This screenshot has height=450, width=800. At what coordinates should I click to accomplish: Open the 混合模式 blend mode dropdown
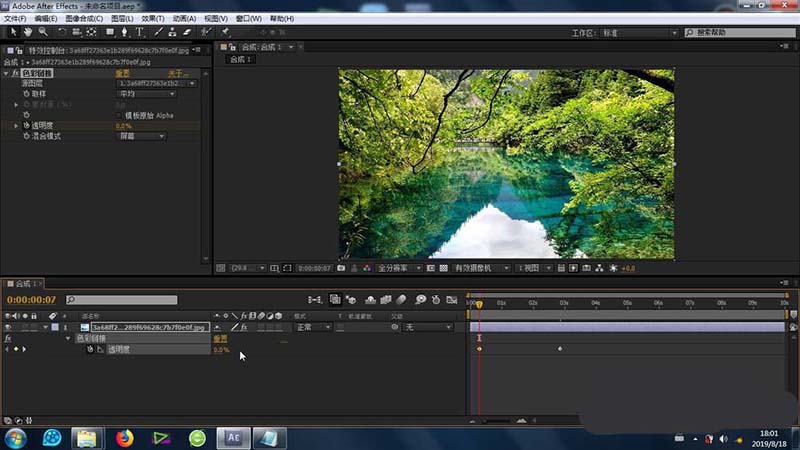point(140,136)
